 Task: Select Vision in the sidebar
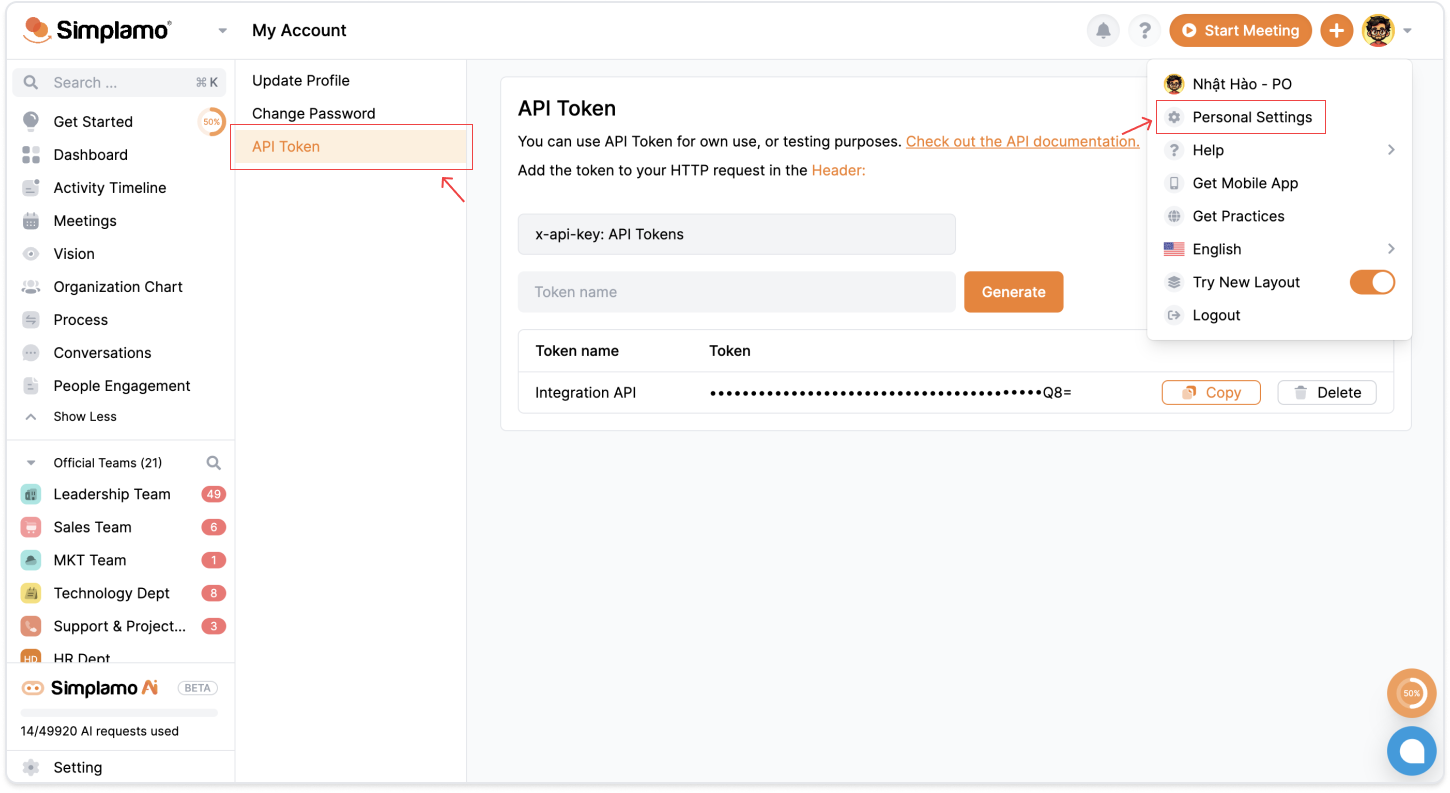click(x=72, y=253)
